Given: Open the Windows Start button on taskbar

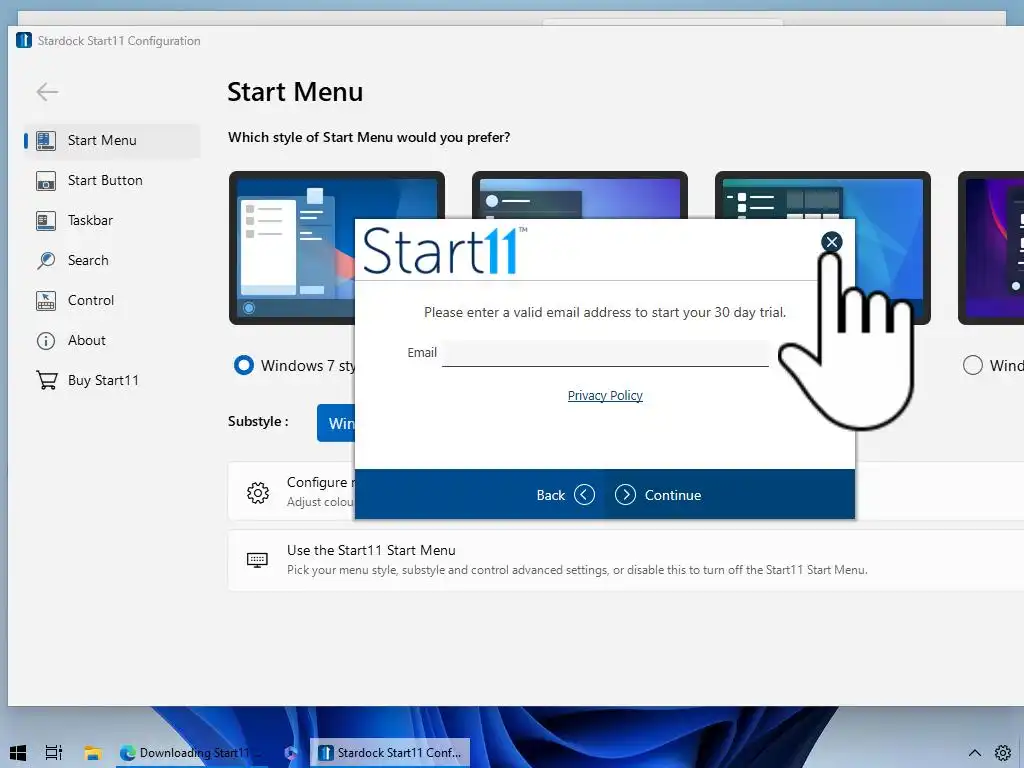Looking at the screenshot, I should point(18,753).
